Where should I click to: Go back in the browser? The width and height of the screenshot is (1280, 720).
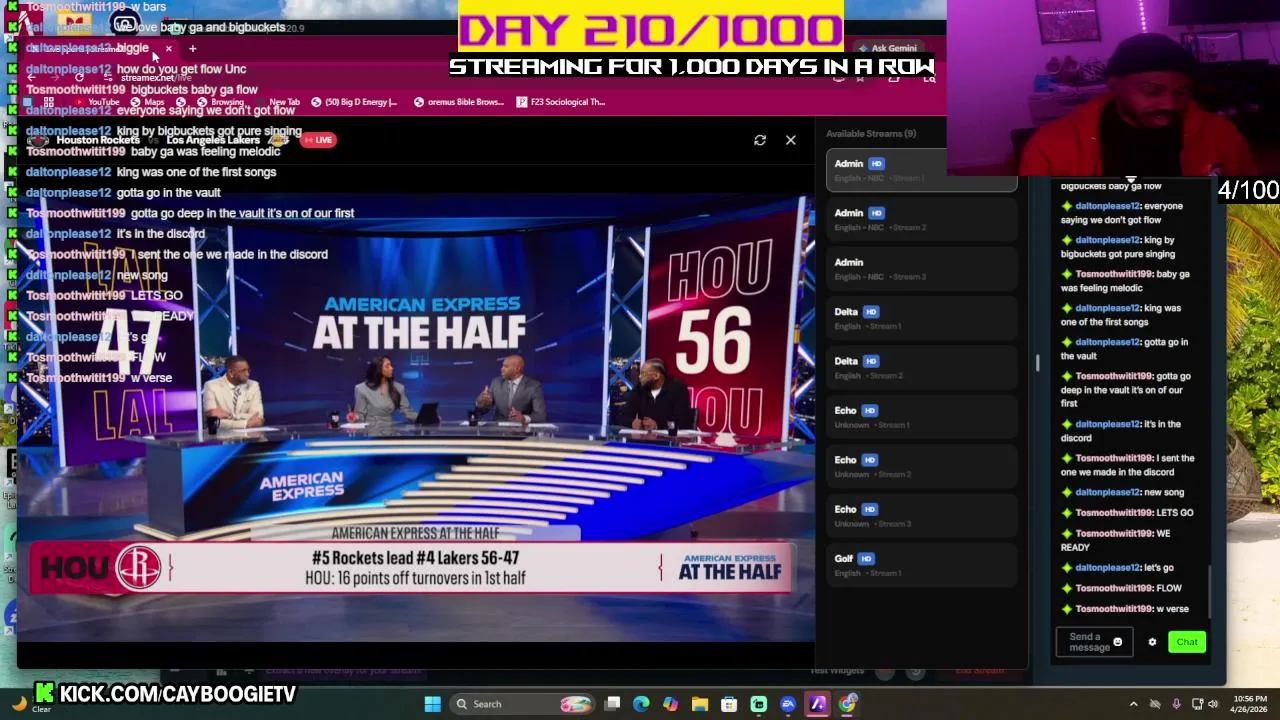coord(31,77)
